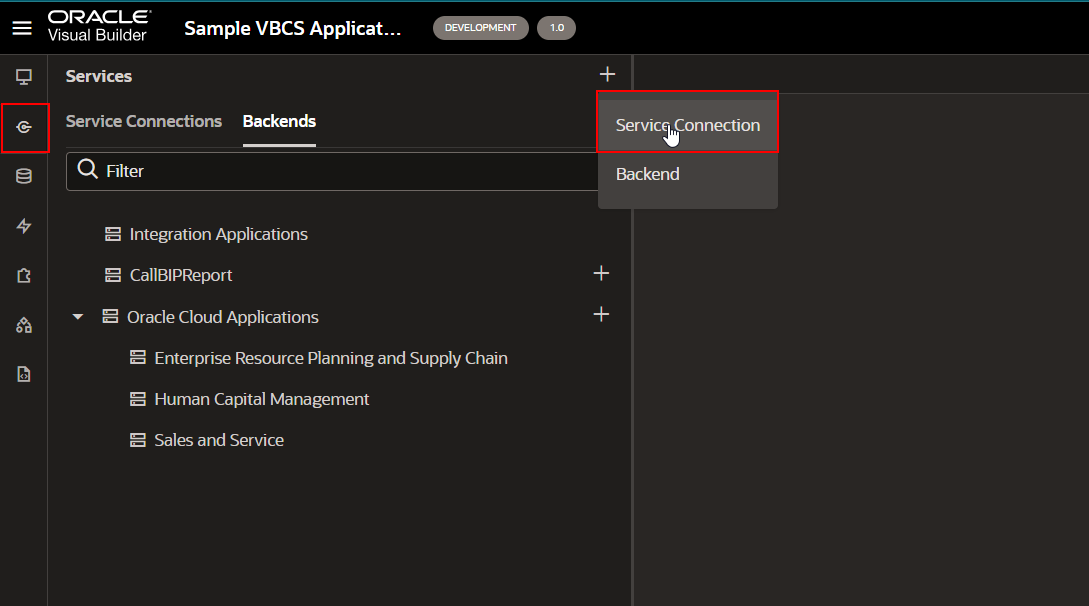The width and height of the screenshot is (1089, 606).
Task: Click the Enterprise Resource Planning backend icon
Action: click(138, 357)
